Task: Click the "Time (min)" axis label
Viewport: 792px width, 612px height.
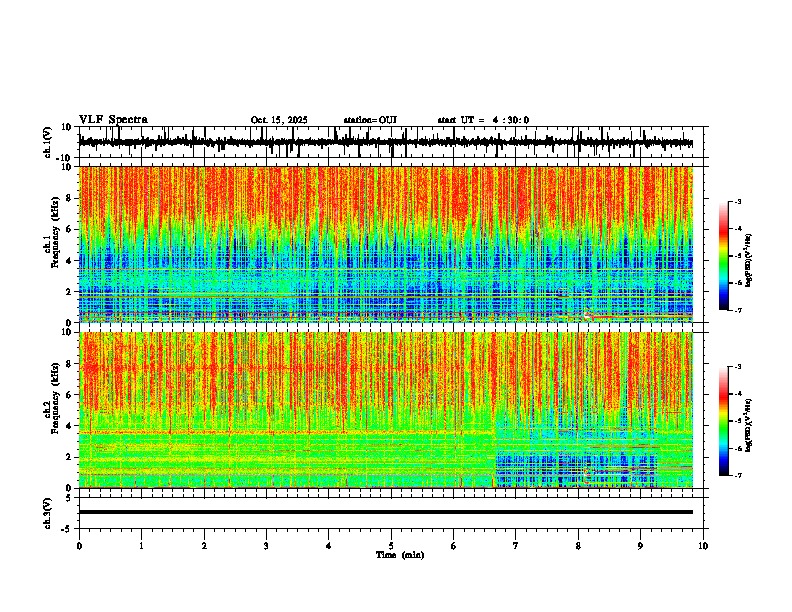Action: click(400, 555)
